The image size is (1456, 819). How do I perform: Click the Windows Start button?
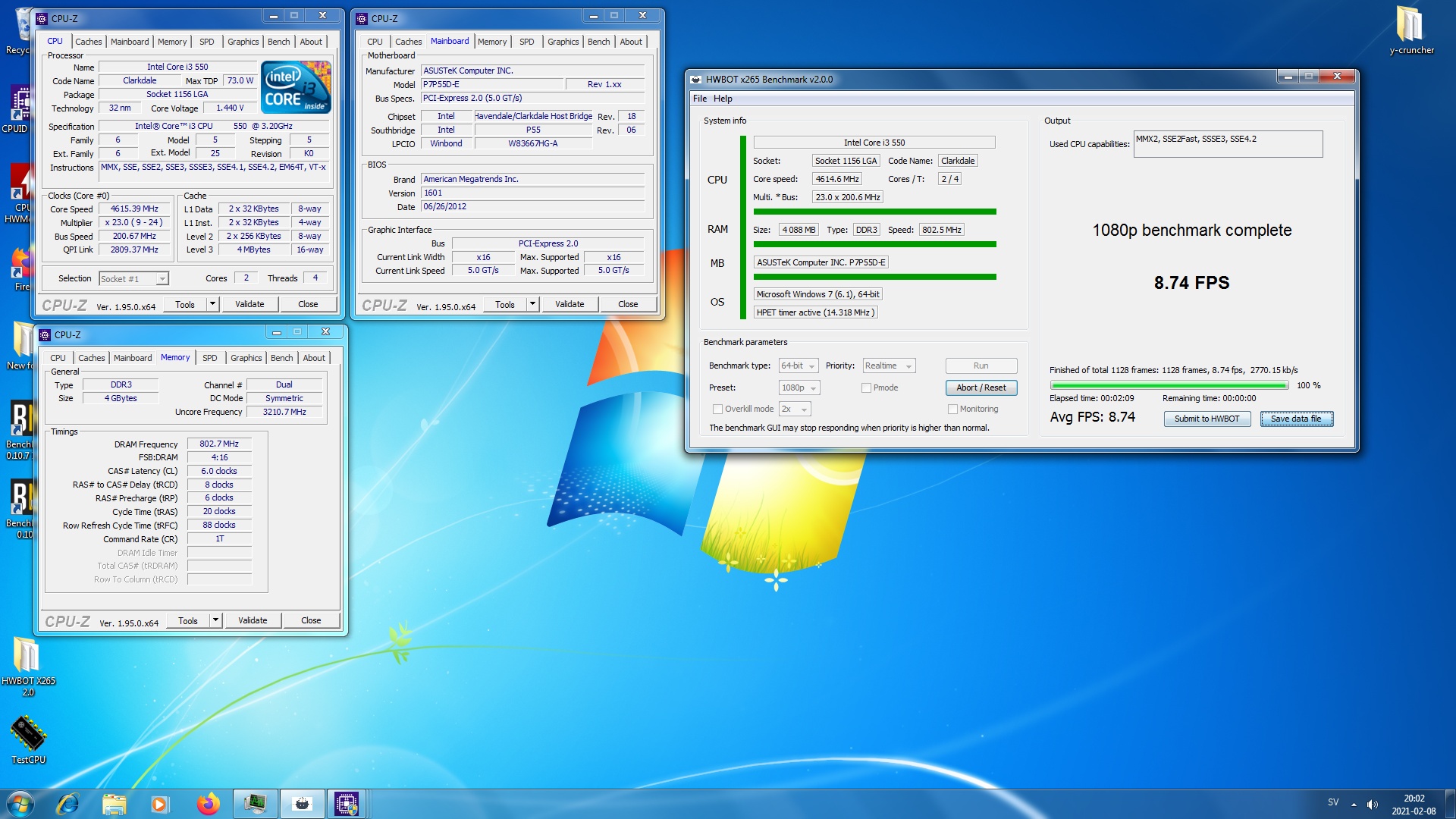[x=20, y=804]
